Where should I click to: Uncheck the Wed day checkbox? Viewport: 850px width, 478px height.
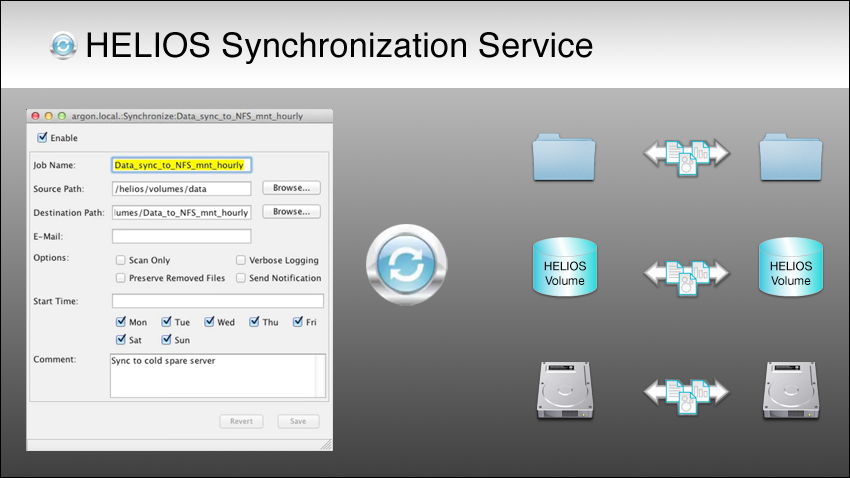209,322
